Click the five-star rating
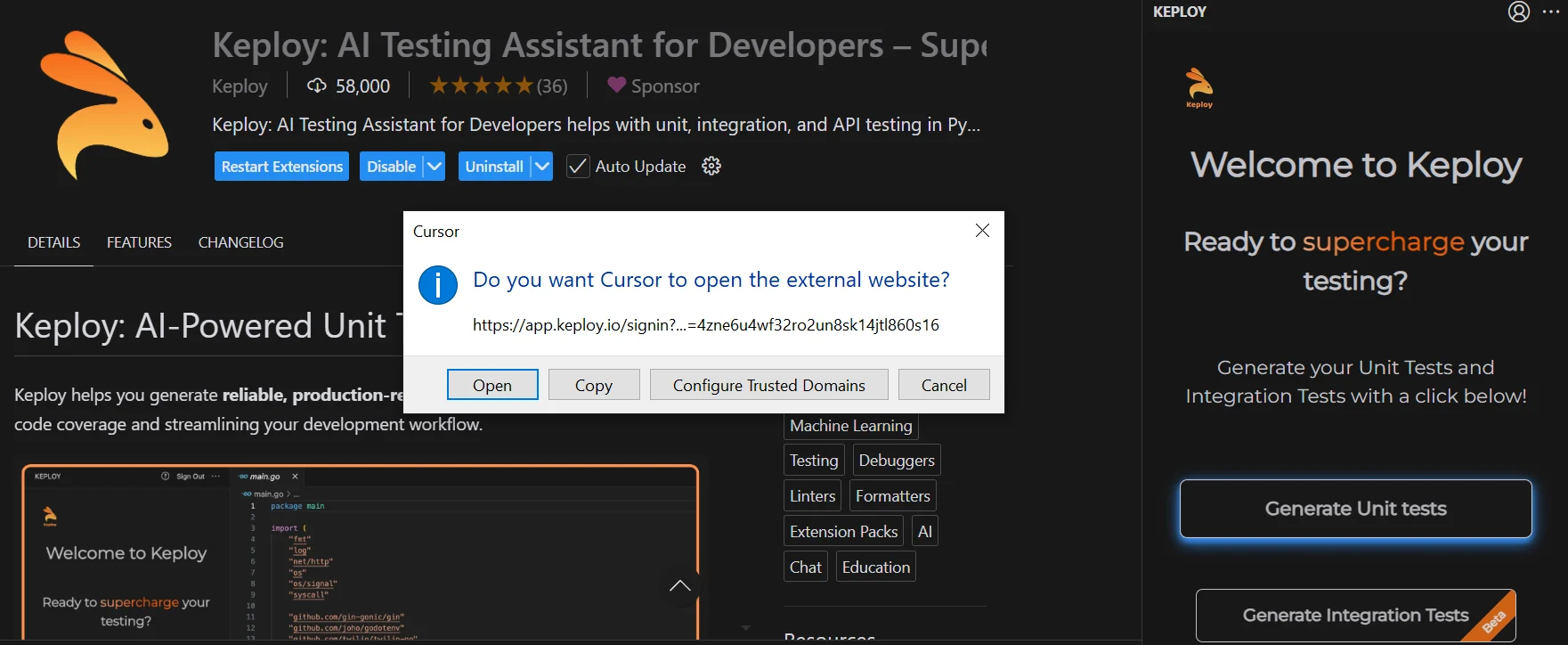Screen dimensions: 1568x645 click(x=481, y=86)
